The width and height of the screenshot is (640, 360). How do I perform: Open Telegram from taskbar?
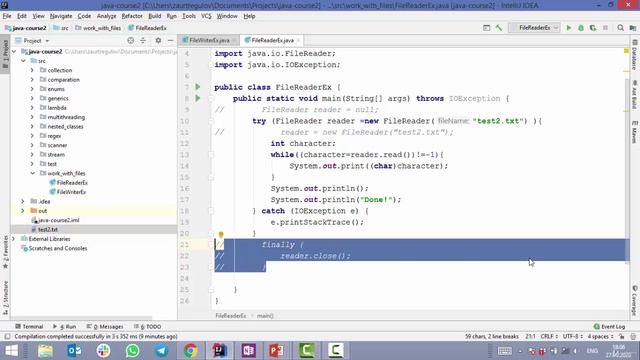coord(161,351)
